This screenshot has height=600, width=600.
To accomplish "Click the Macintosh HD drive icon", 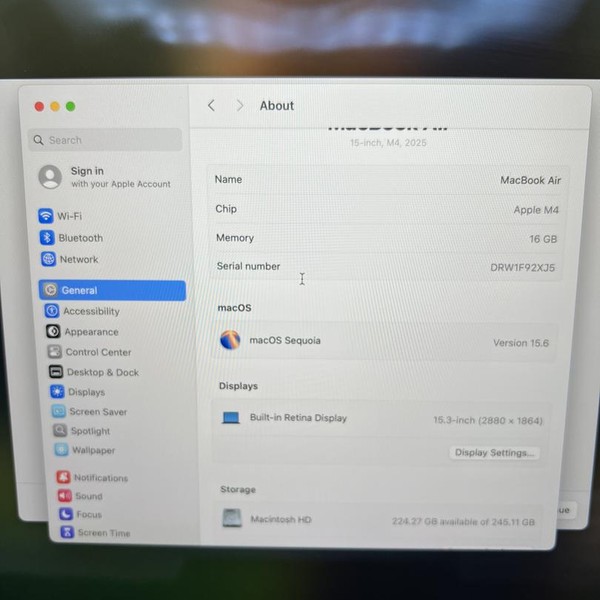I will 232,518.
